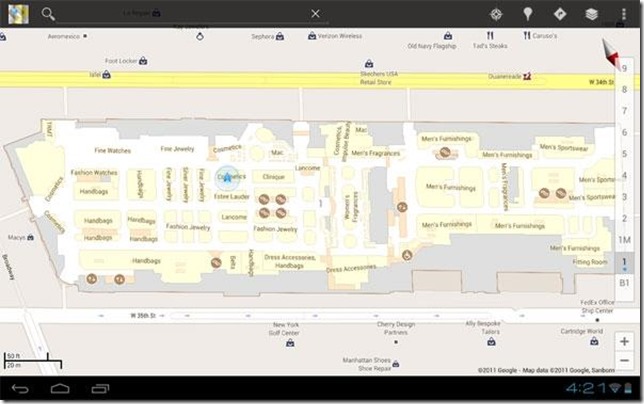Tap the blue current location marker
This screenshot has height=404, width=644.
[x=227, y=178]
